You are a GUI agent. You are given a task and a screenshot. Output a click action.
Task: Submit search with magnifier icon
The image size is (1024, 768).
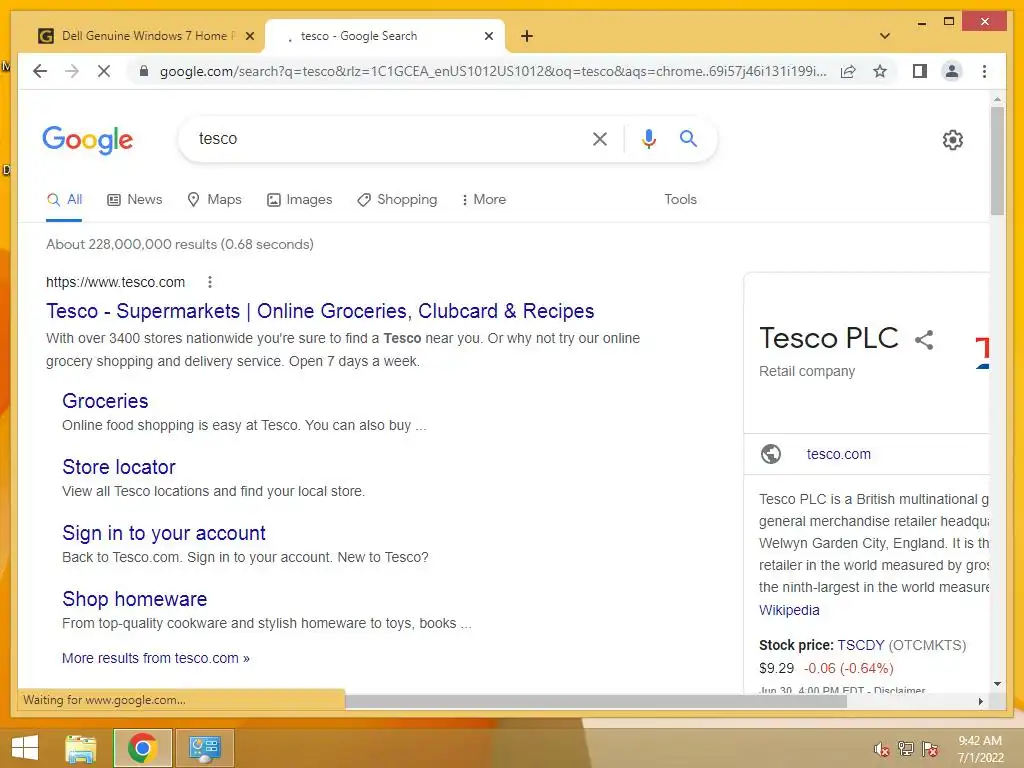688,138
